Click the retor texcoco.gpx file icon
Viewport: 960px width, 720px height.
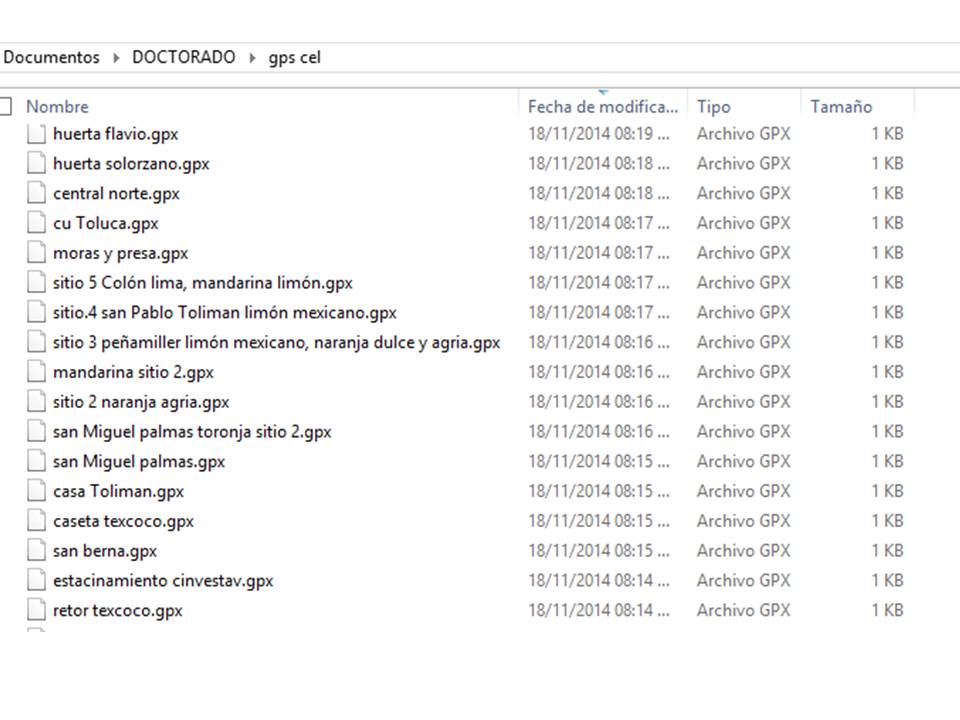pyautogui.click(x=36, y=610)
